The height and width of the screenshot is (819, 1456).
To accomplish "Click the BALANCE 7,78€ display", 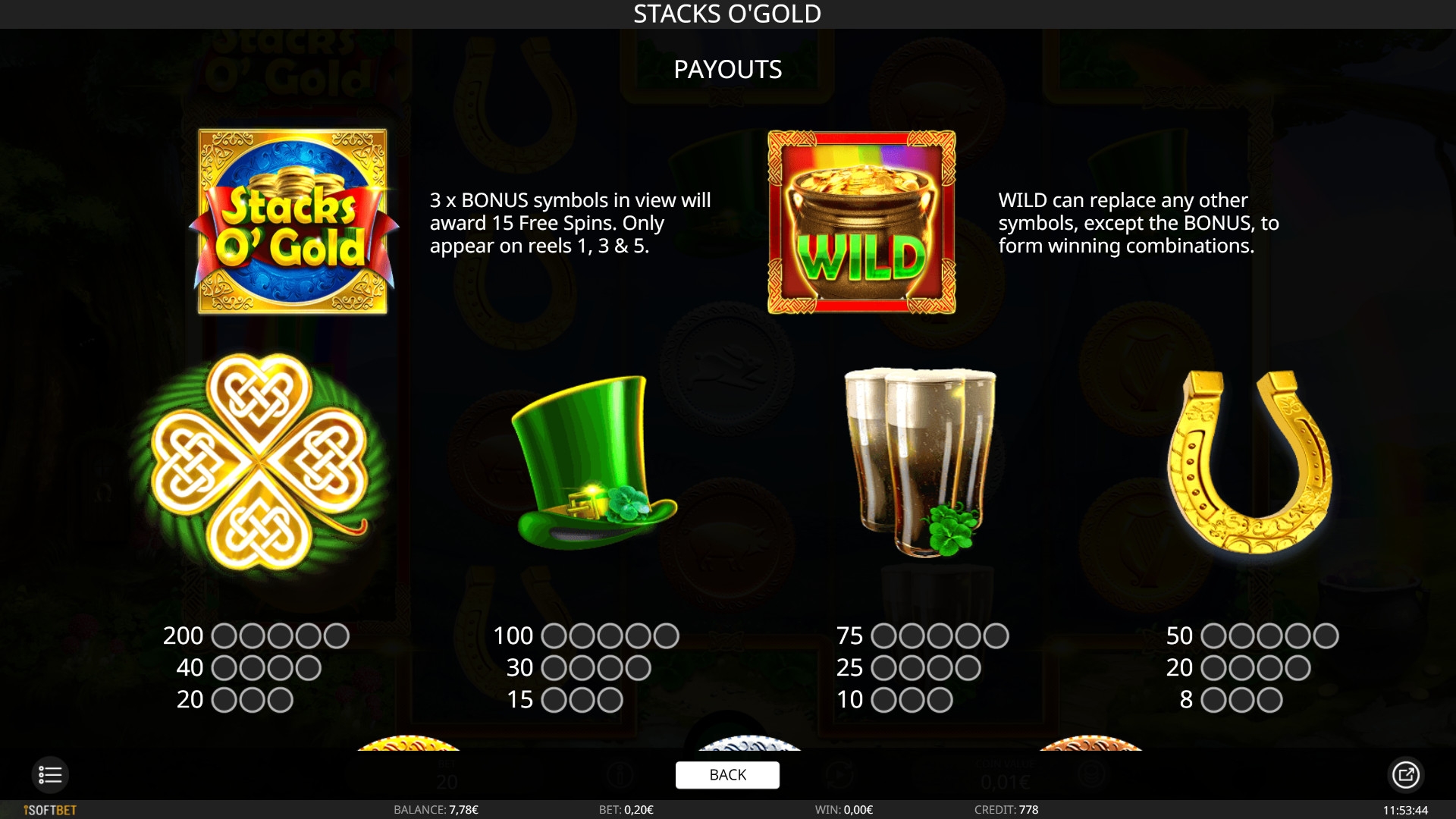I will [x=436, y=810].
